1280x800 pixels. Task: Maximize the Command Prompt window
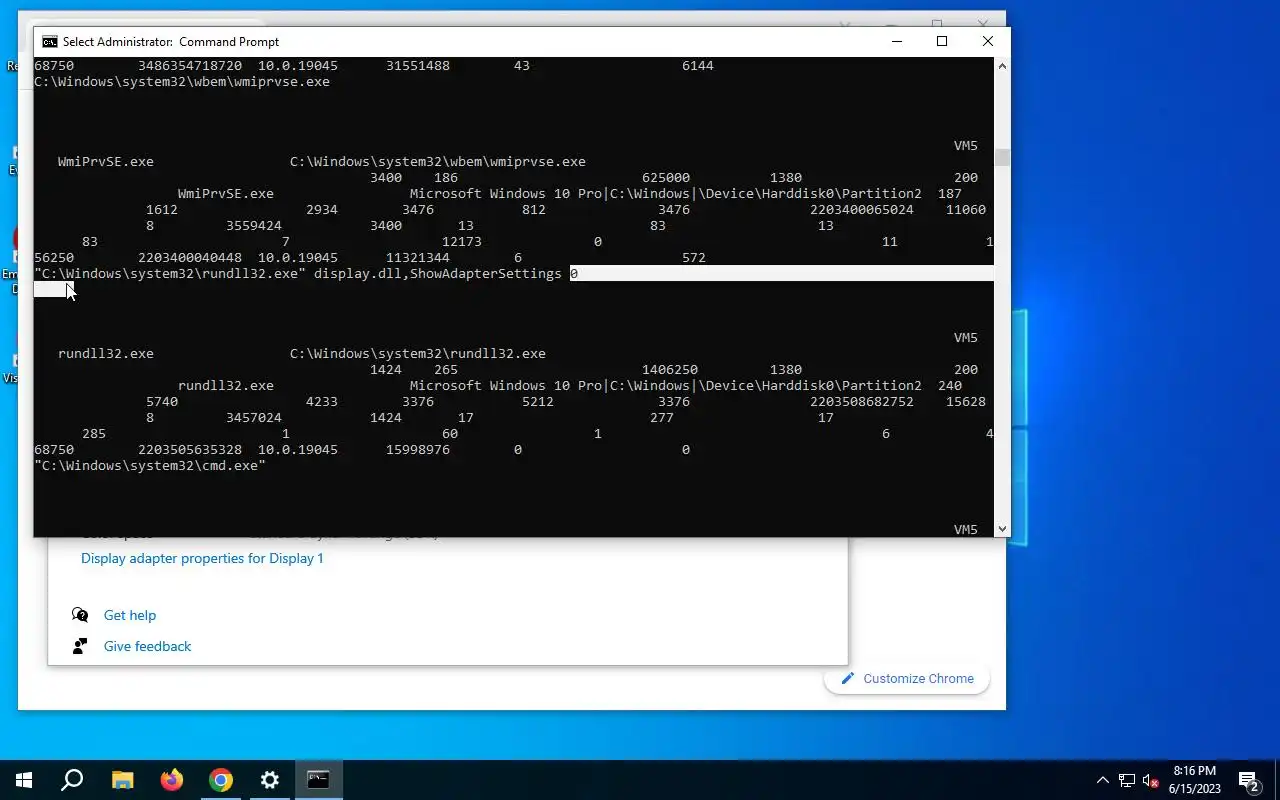942,41
